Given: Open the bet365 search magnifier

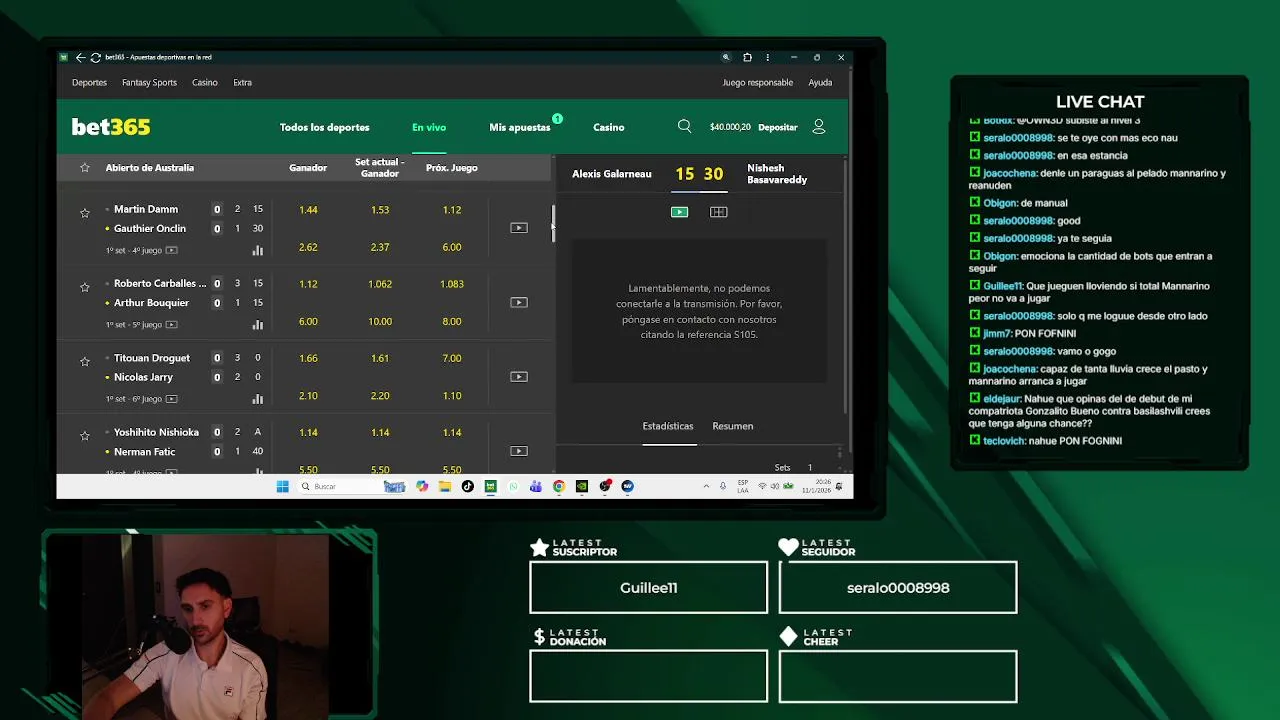Looking at the screenshot, I should [684, 127].
